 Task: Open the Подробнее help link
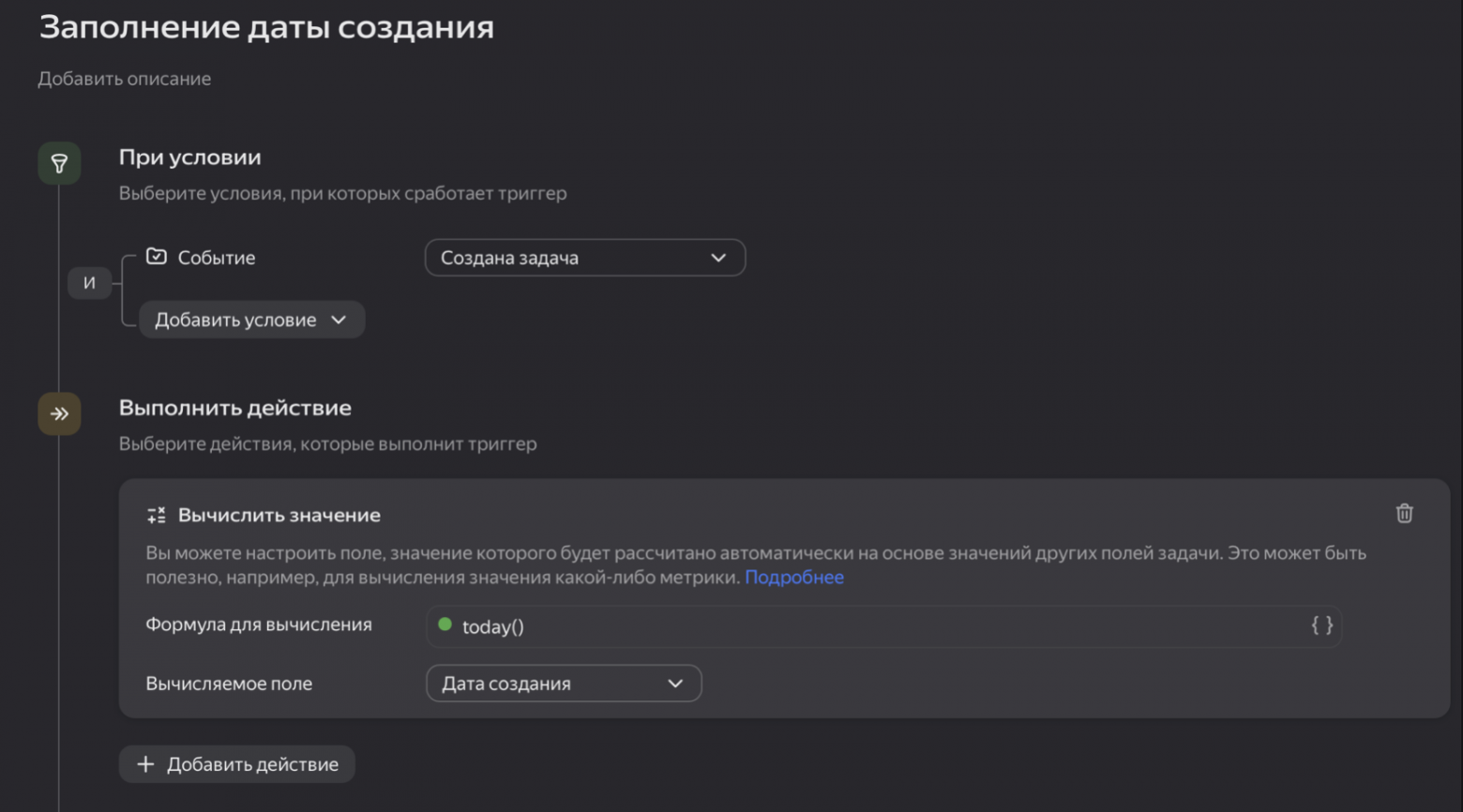[793, 578]
